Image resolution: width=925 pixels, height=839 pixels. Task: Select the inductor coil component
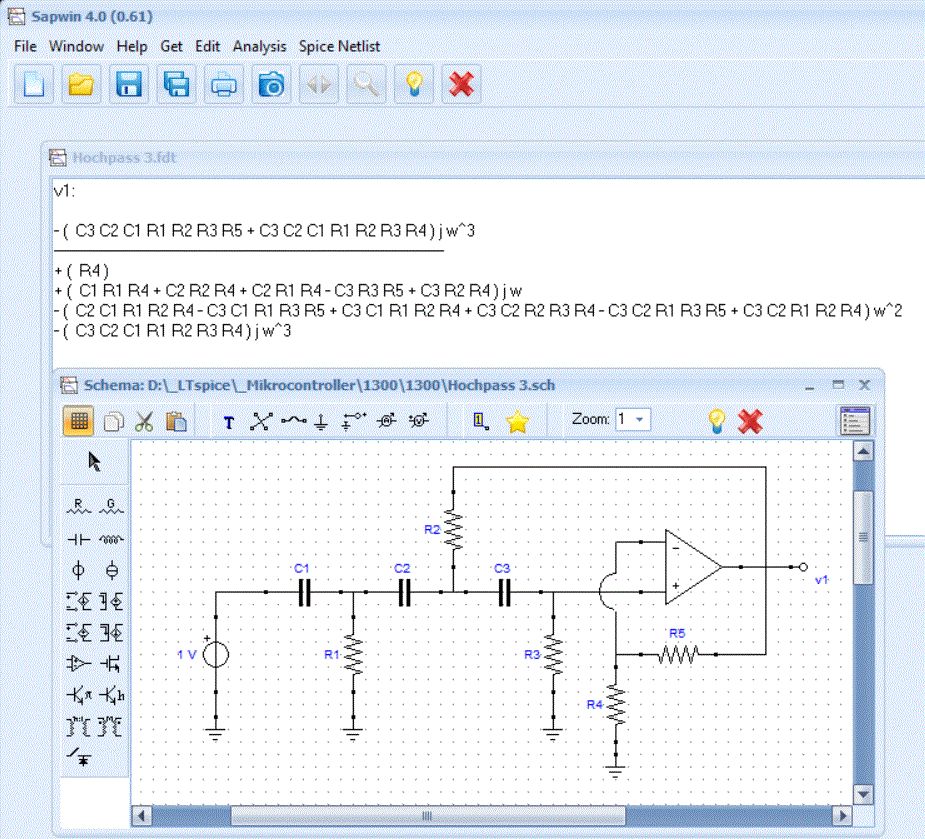click(111, 538)
